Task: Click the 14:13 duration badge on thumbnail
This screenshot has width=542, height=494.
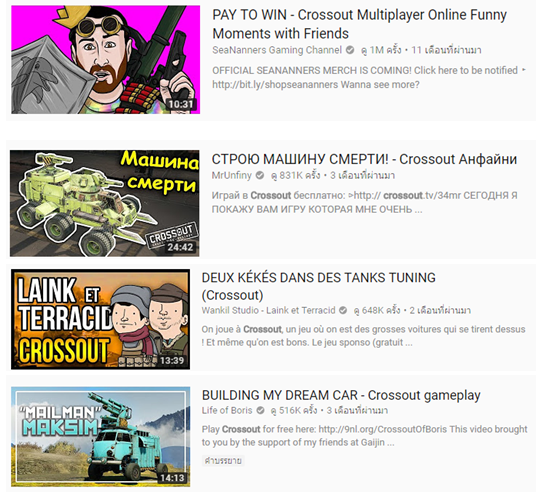Action: [x=172, y=478]
